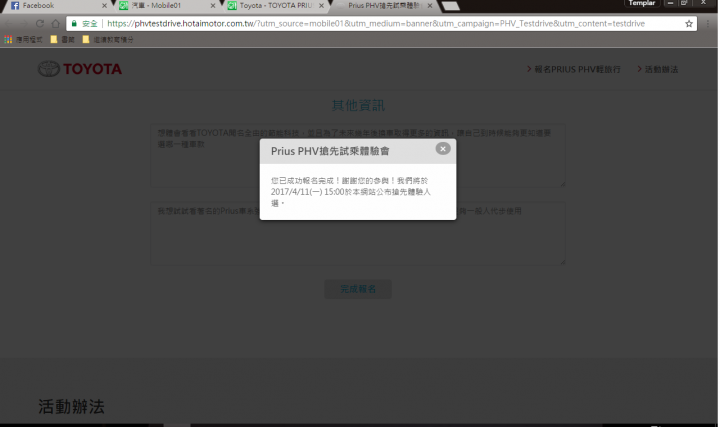Close the Mobile01 tab
Screen dimensions: 720x427
pyautogui.click(x=213, y=6)
